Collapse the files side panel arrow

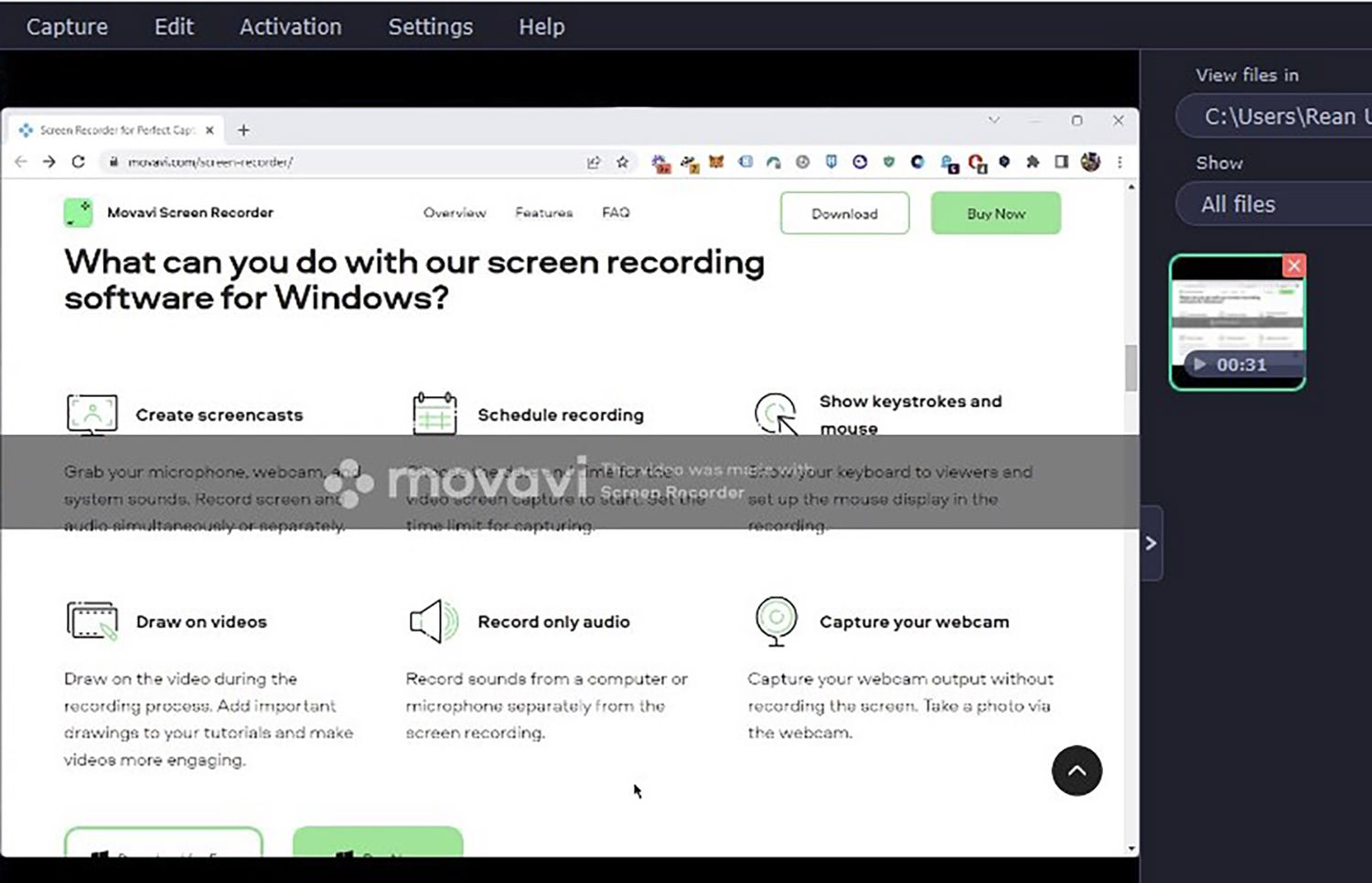tap(1151, 544)
